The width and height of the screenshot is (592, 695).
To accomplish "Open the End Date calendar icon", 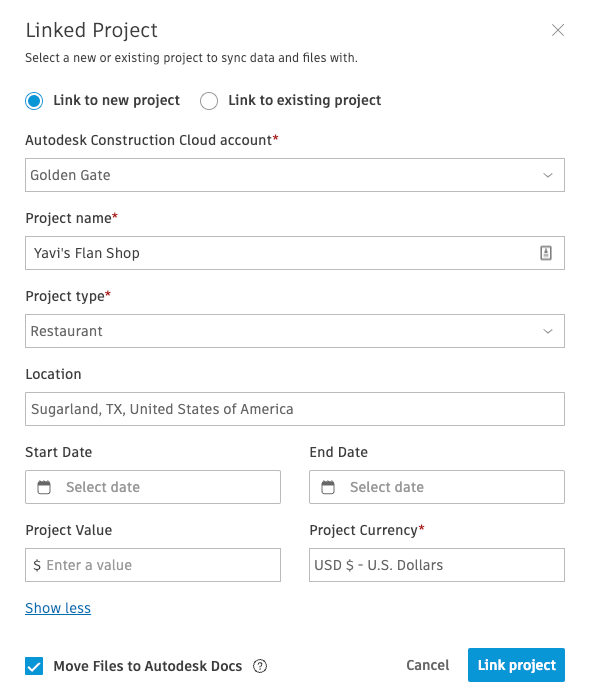I will (x=328, y=487).
